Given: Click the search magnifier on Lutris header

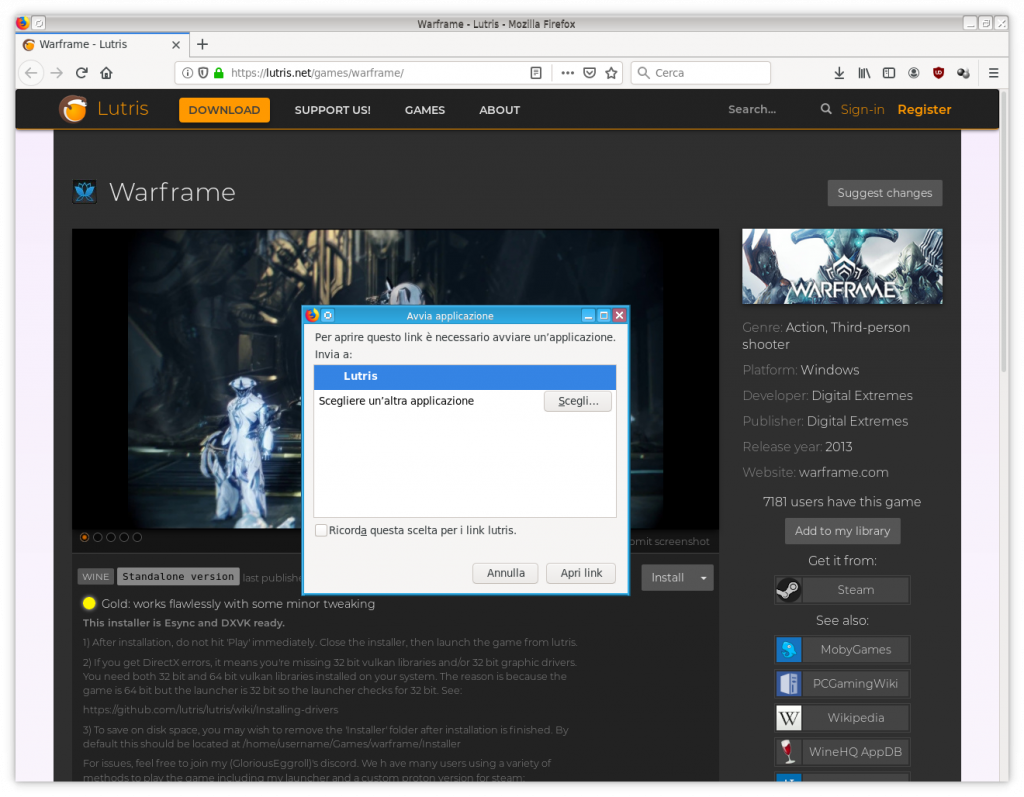Looking at the screenshot, I should [x=826, y=109].
